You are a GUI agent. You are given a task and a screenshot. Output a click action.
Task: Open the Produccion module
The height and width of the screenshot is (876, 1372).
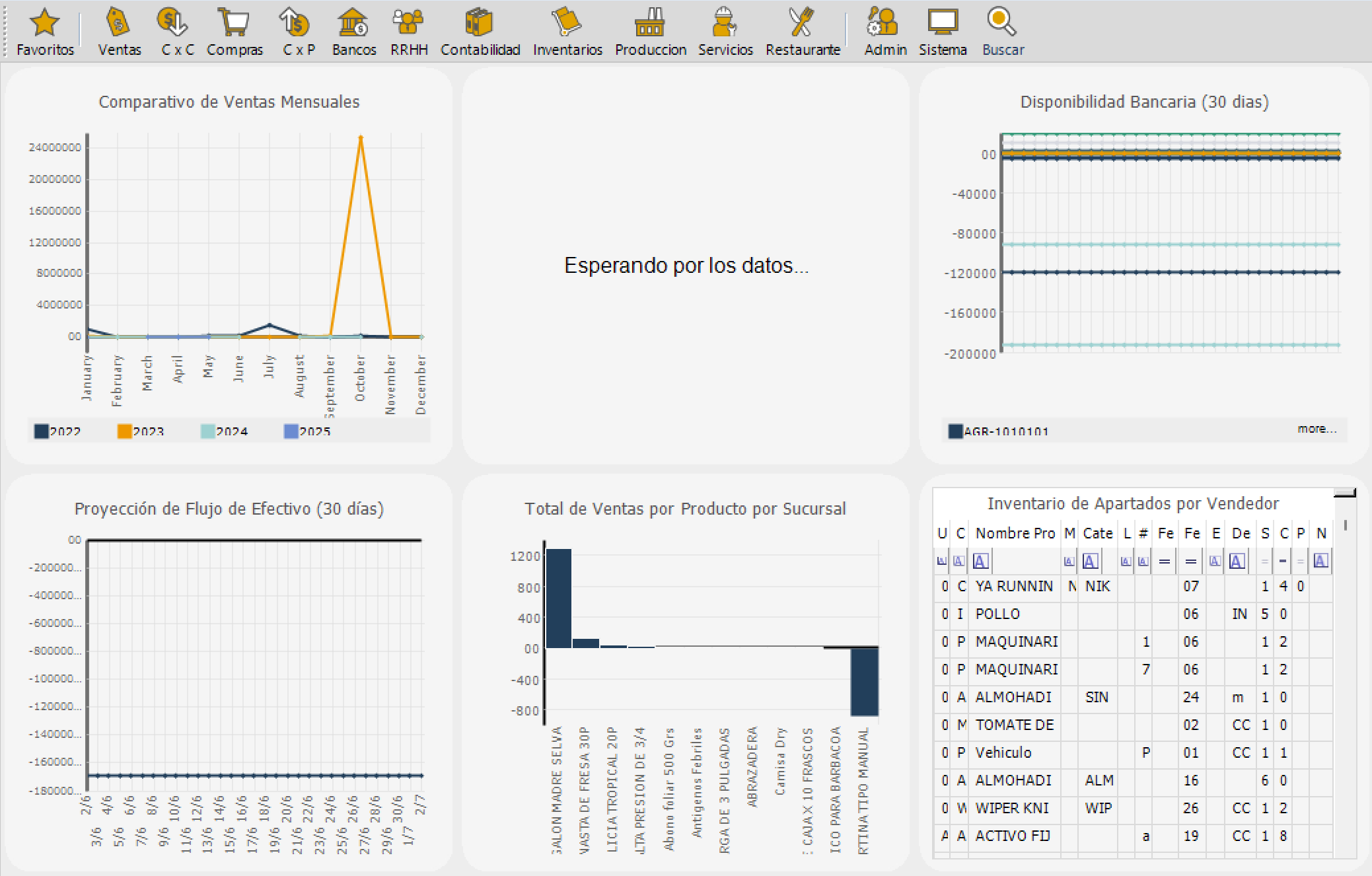click(x=650, y=30)
